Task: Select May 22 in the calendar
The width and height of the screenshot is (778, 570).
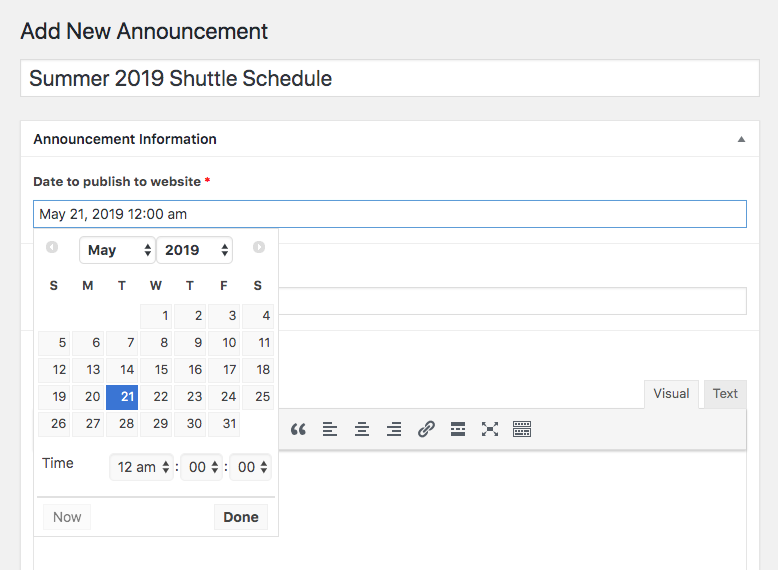Action: point(156,397)
